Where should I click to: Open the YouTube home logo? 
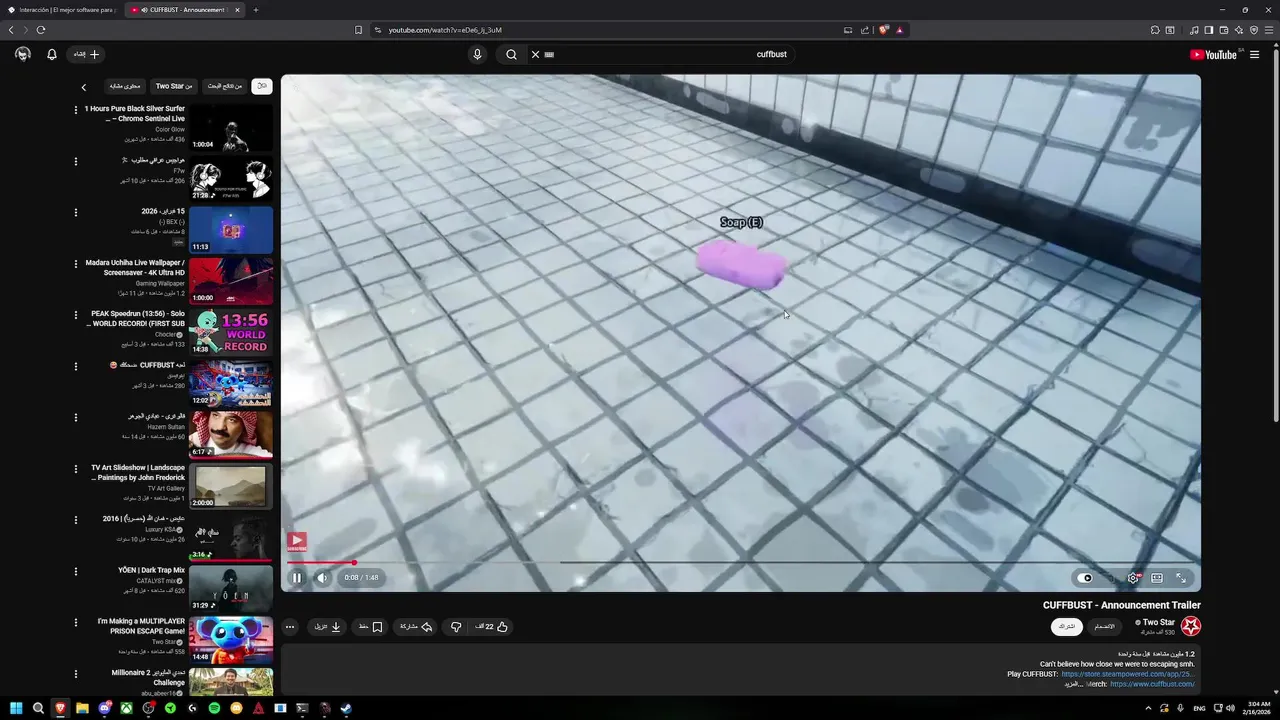(x=1213, y=55)
